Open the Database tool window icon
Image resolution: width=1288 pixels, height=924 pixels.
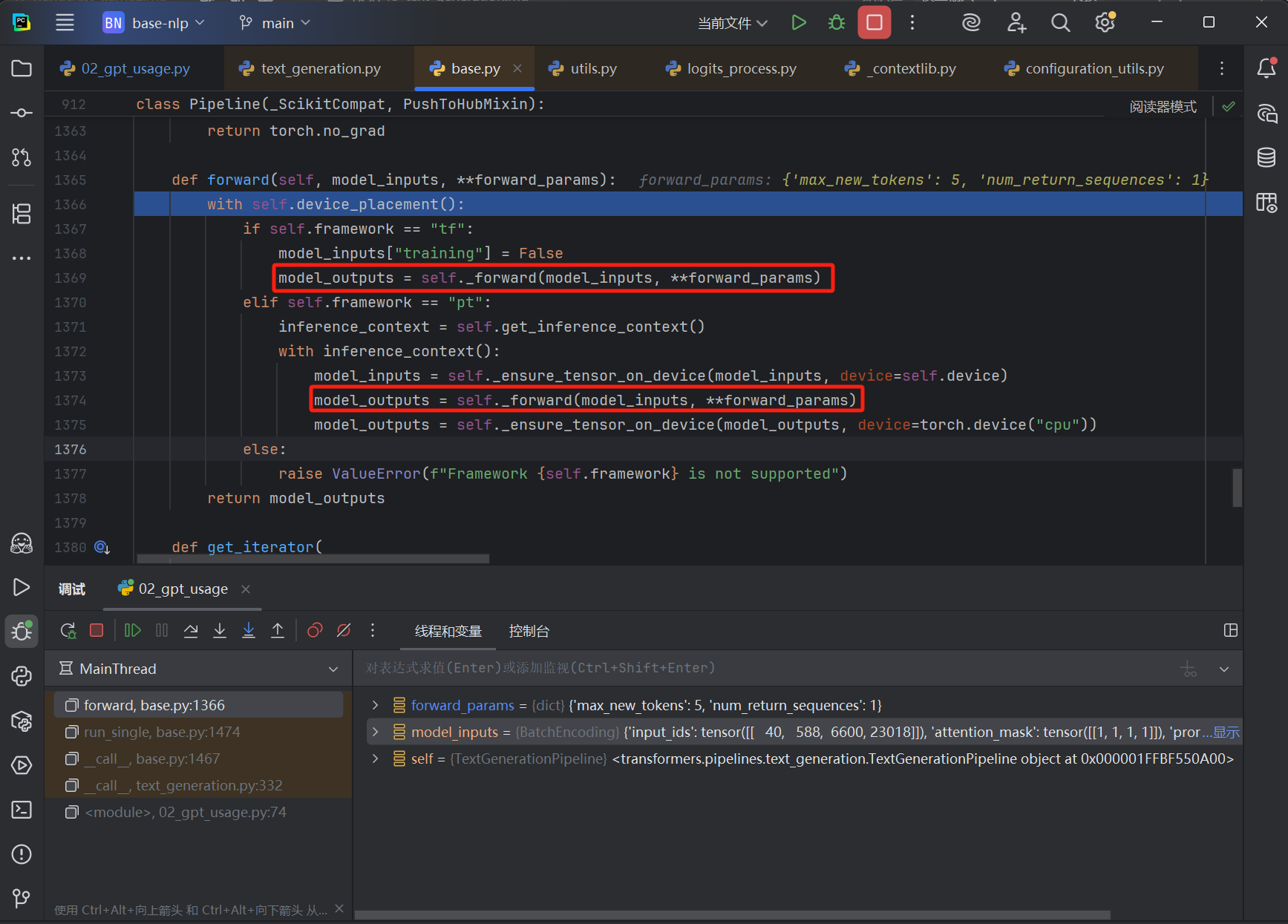click(x=1266, y=157)
